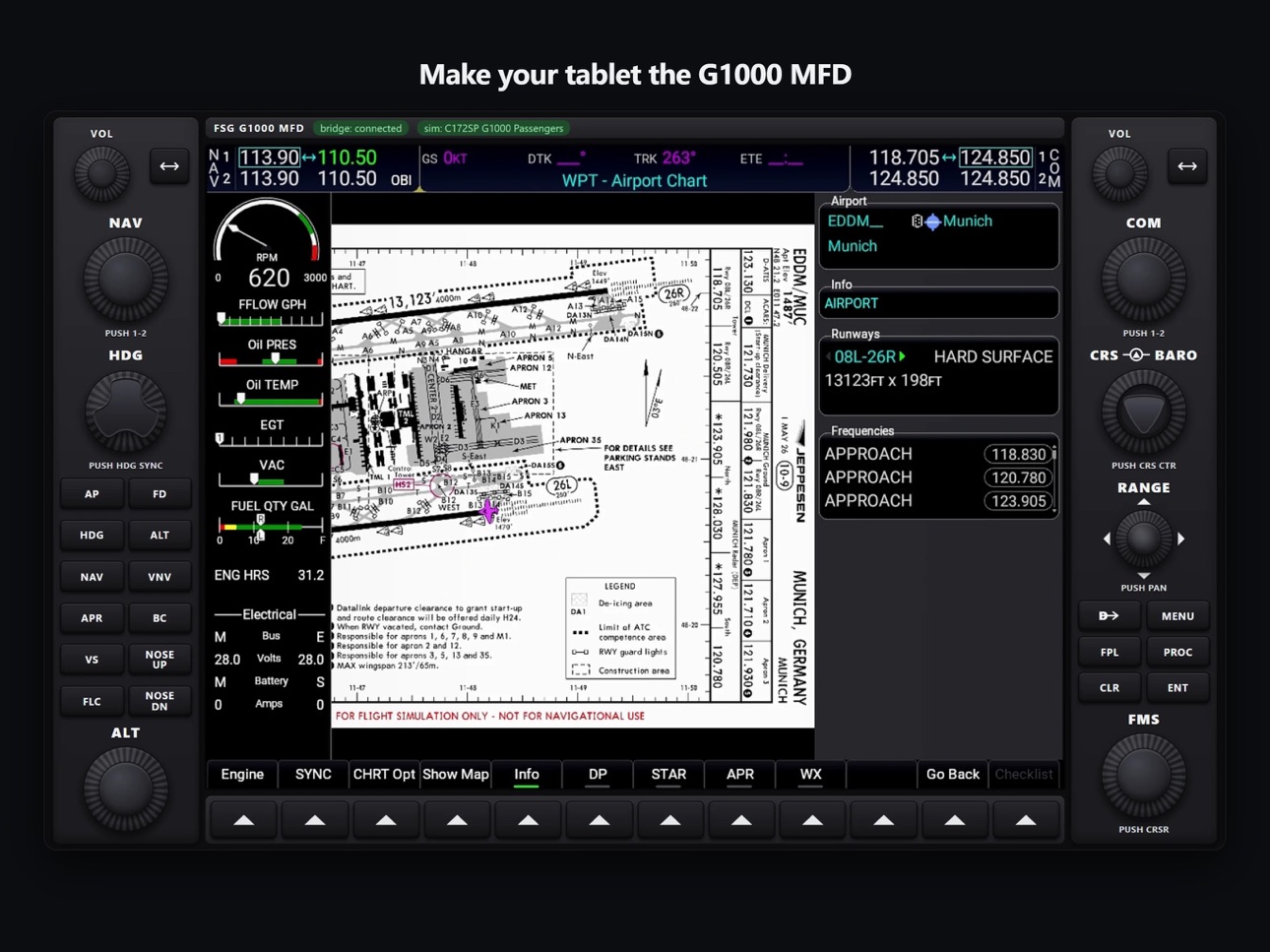The image size is (1270, 952).
Task: Click arrow key below Checklist softkey
Action: click(1025, 819)
